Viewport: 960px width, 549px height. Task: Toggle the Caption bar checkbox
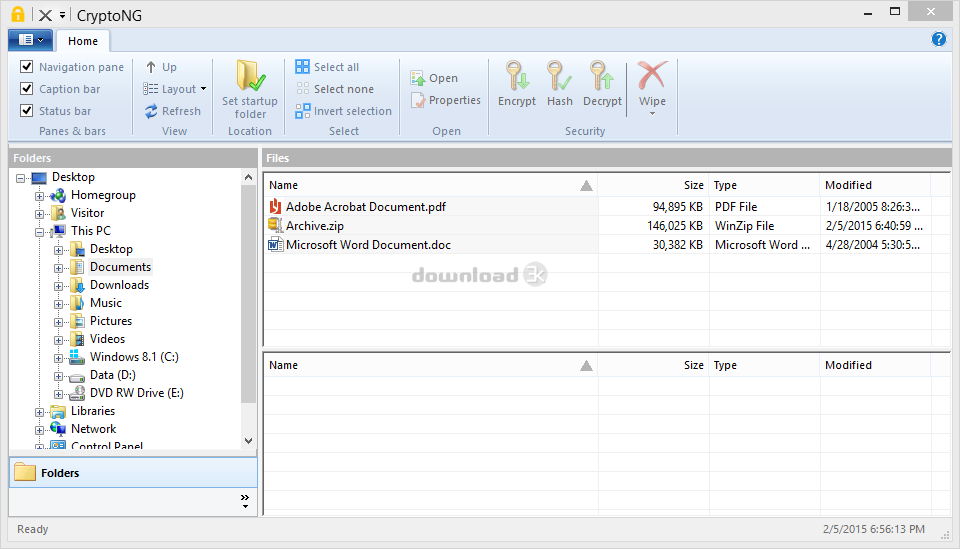[26, 88]
